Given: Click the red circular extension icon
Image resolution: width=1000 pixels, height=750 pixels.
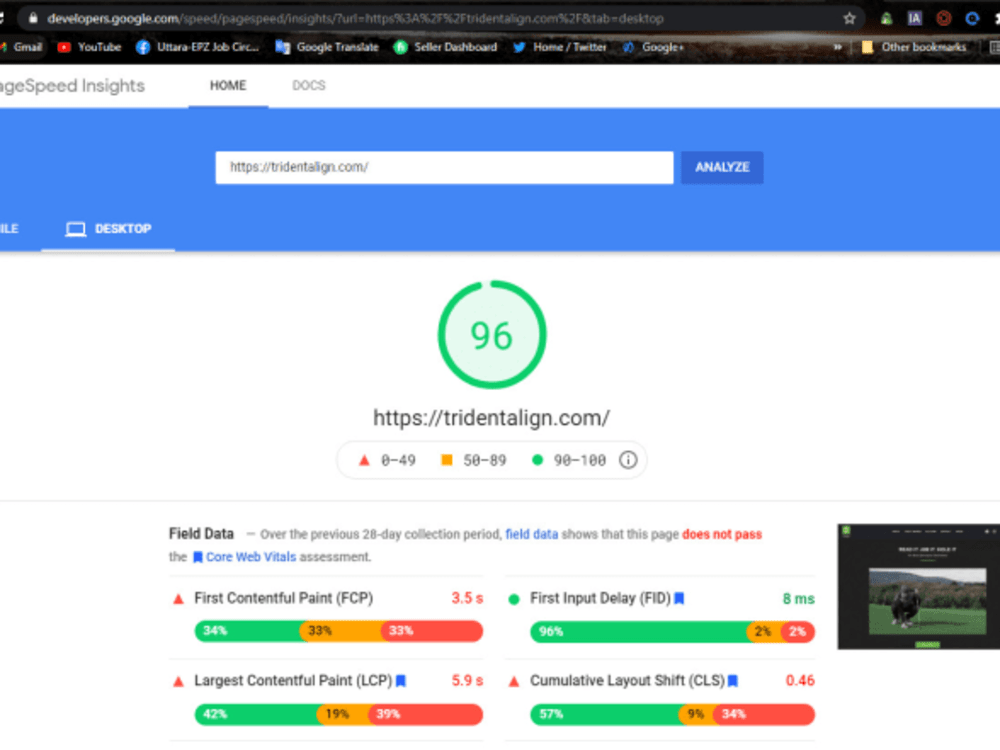Looking at the screenshot, I should [x=944, y=18].
